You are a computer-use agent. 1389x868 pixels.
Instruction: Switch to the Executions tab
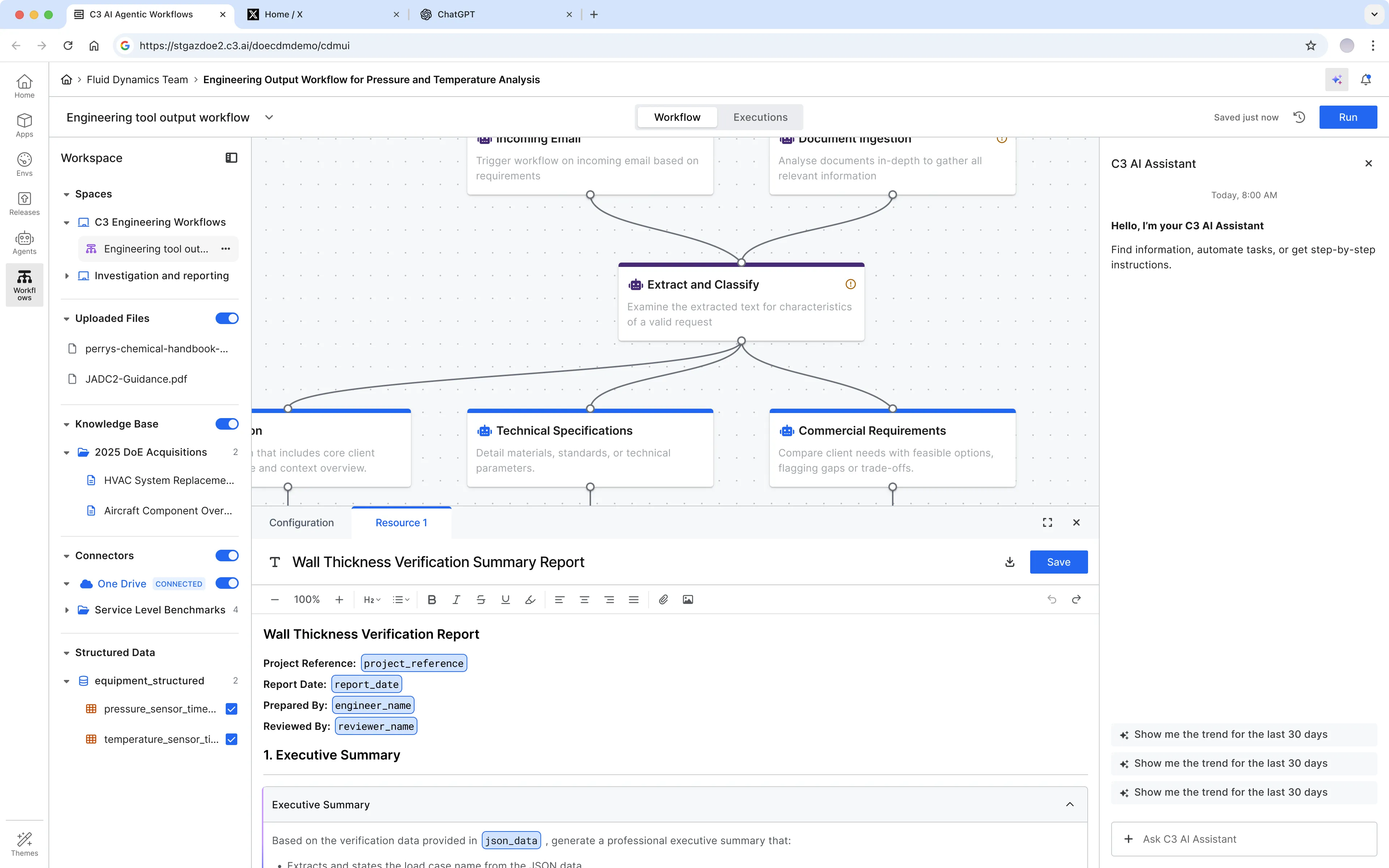760,117
